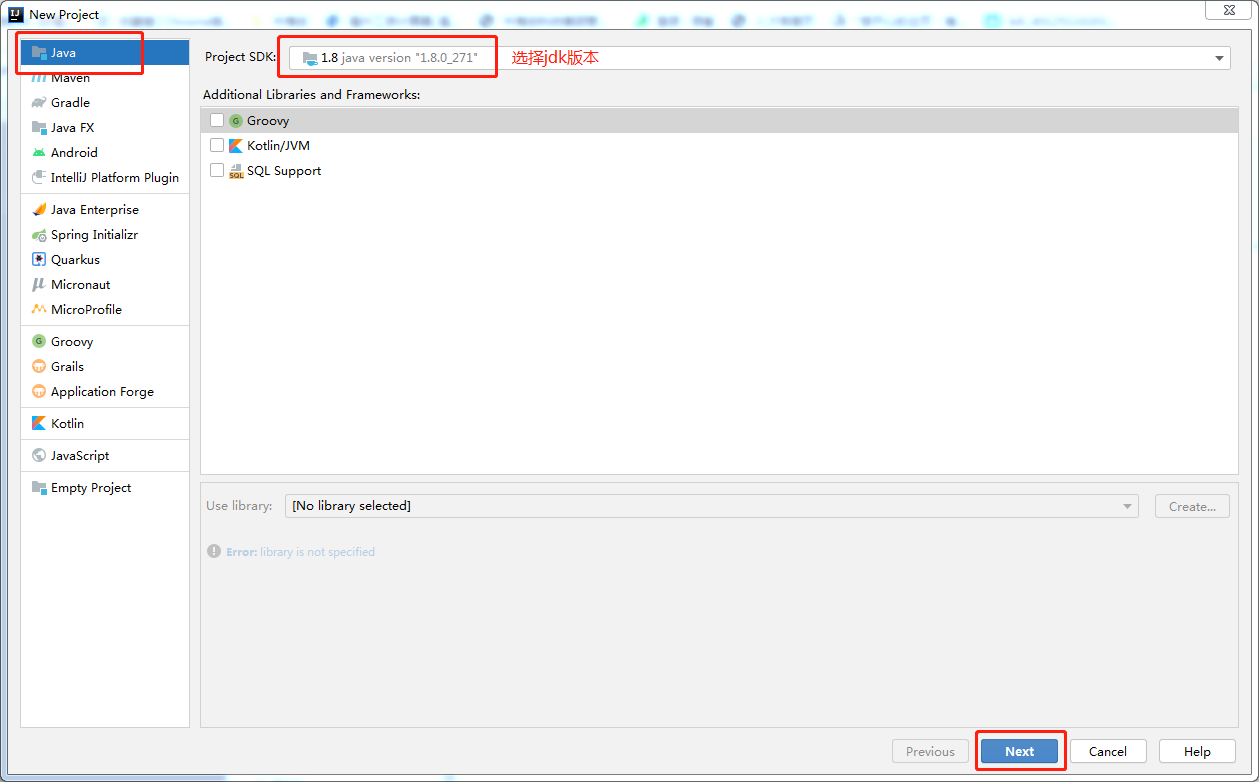Click the Quarkus icon
Viewport: 1259px width, 782px height.
click(39, 260)
